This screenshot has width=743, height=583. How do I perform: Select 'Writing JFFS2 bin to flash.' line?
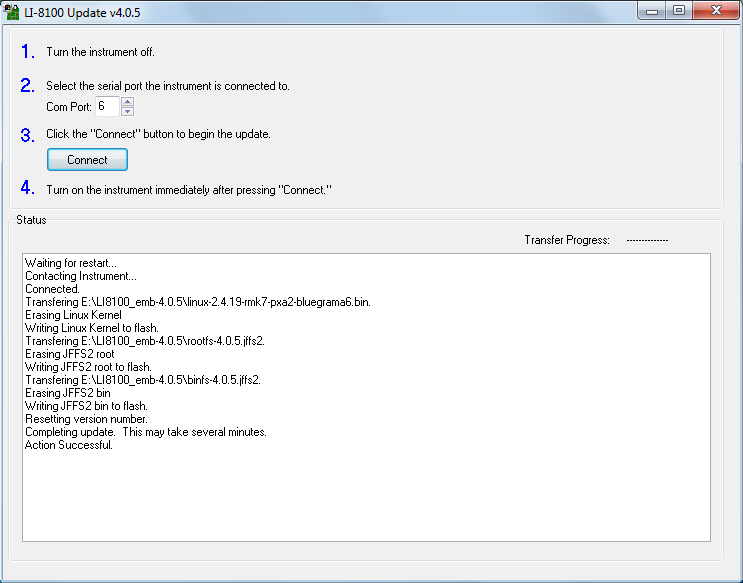(86, 406)
